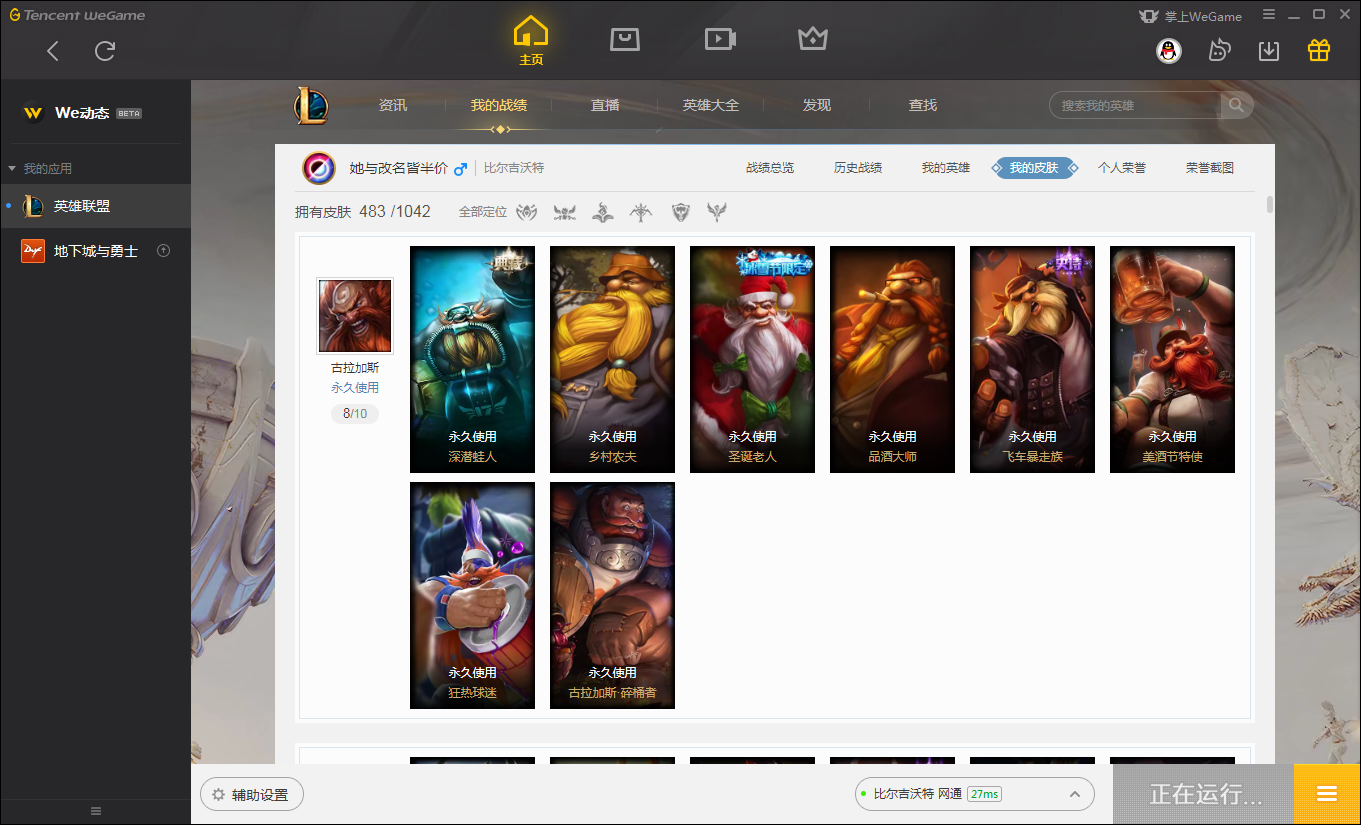Filter skins by the fourth role icon
The width and height of the screenshot is (1361, 825).
coord(641,212)
